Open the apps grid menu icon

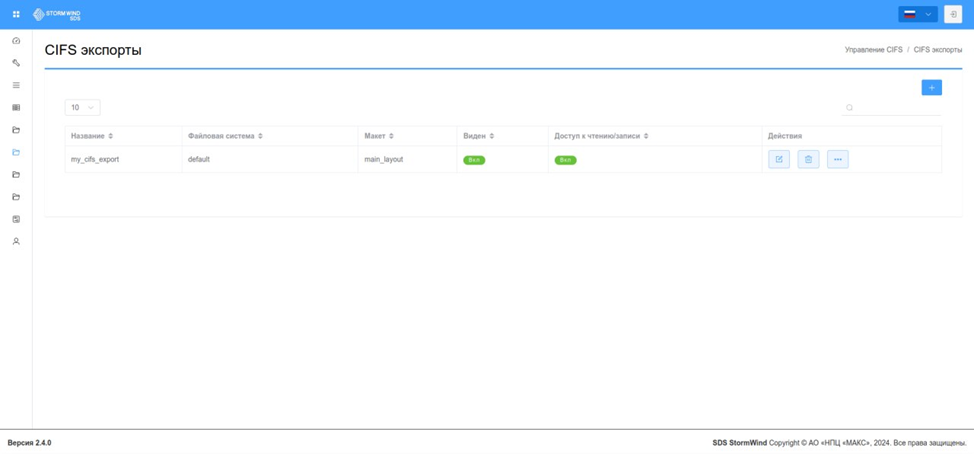pos(16,14)
